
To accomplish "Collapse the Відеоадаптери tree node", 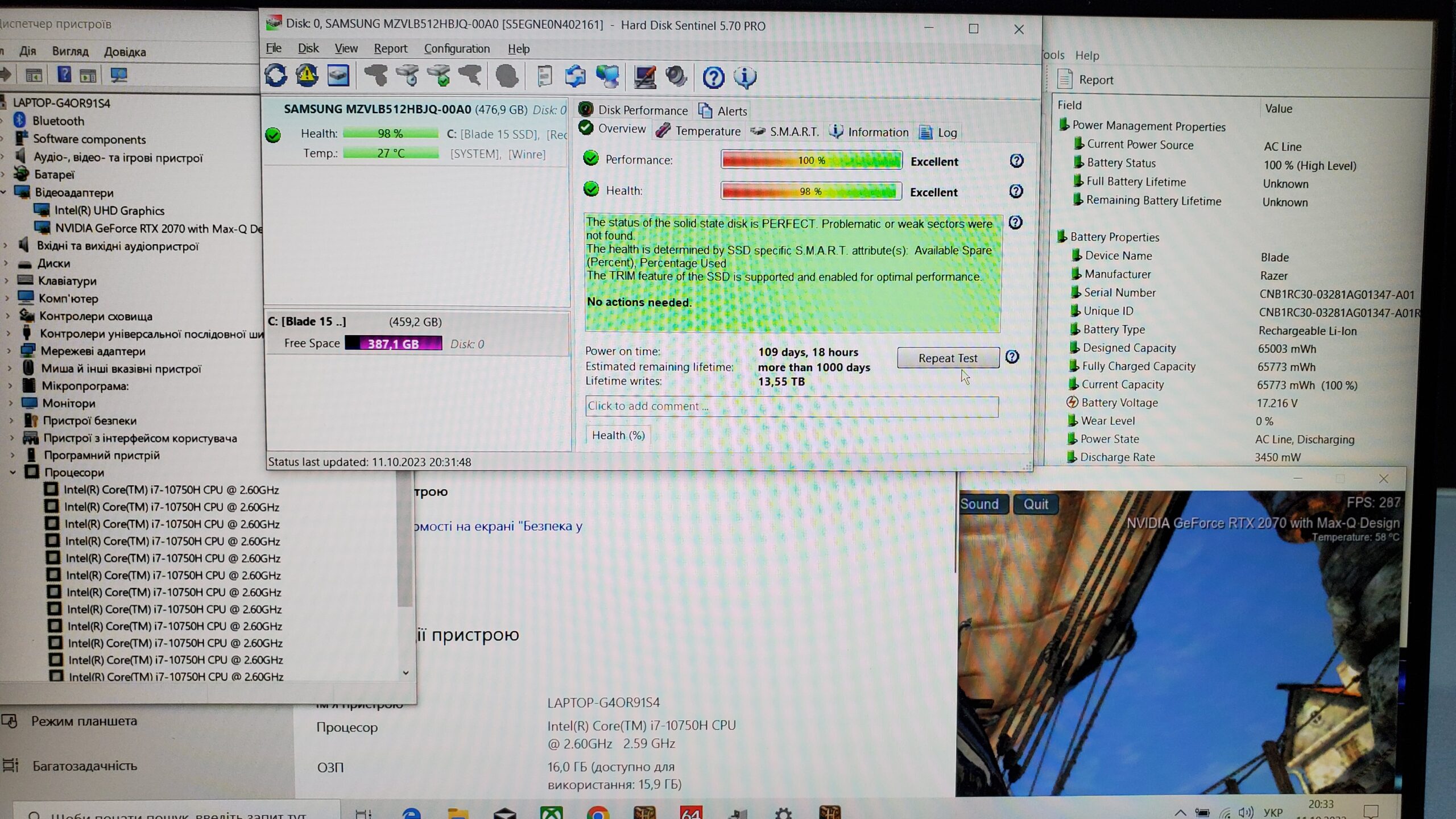I will tap(4, 192).
